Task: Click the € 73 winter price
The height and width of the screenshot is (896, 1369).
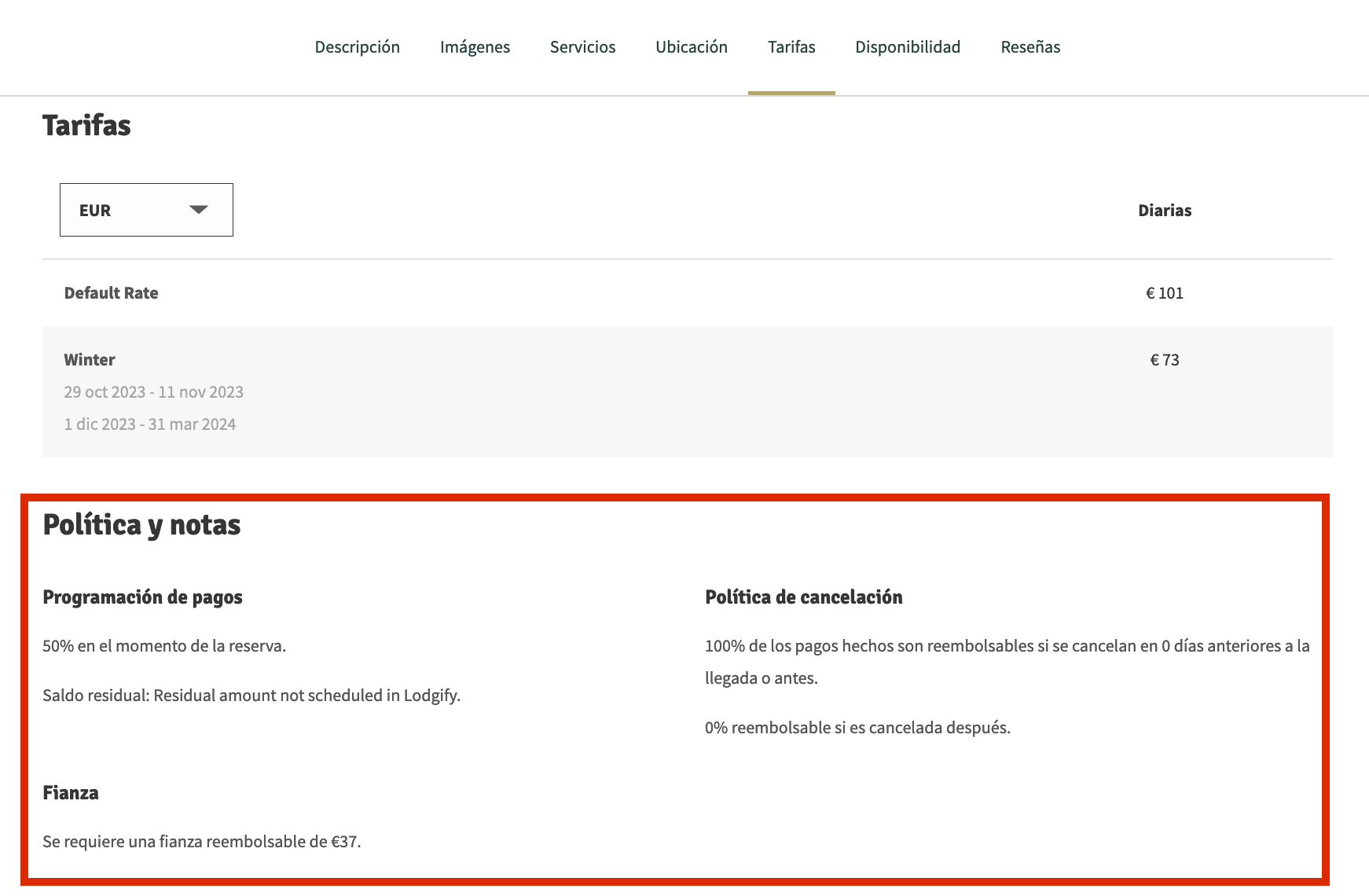Action: point(1164,360)
